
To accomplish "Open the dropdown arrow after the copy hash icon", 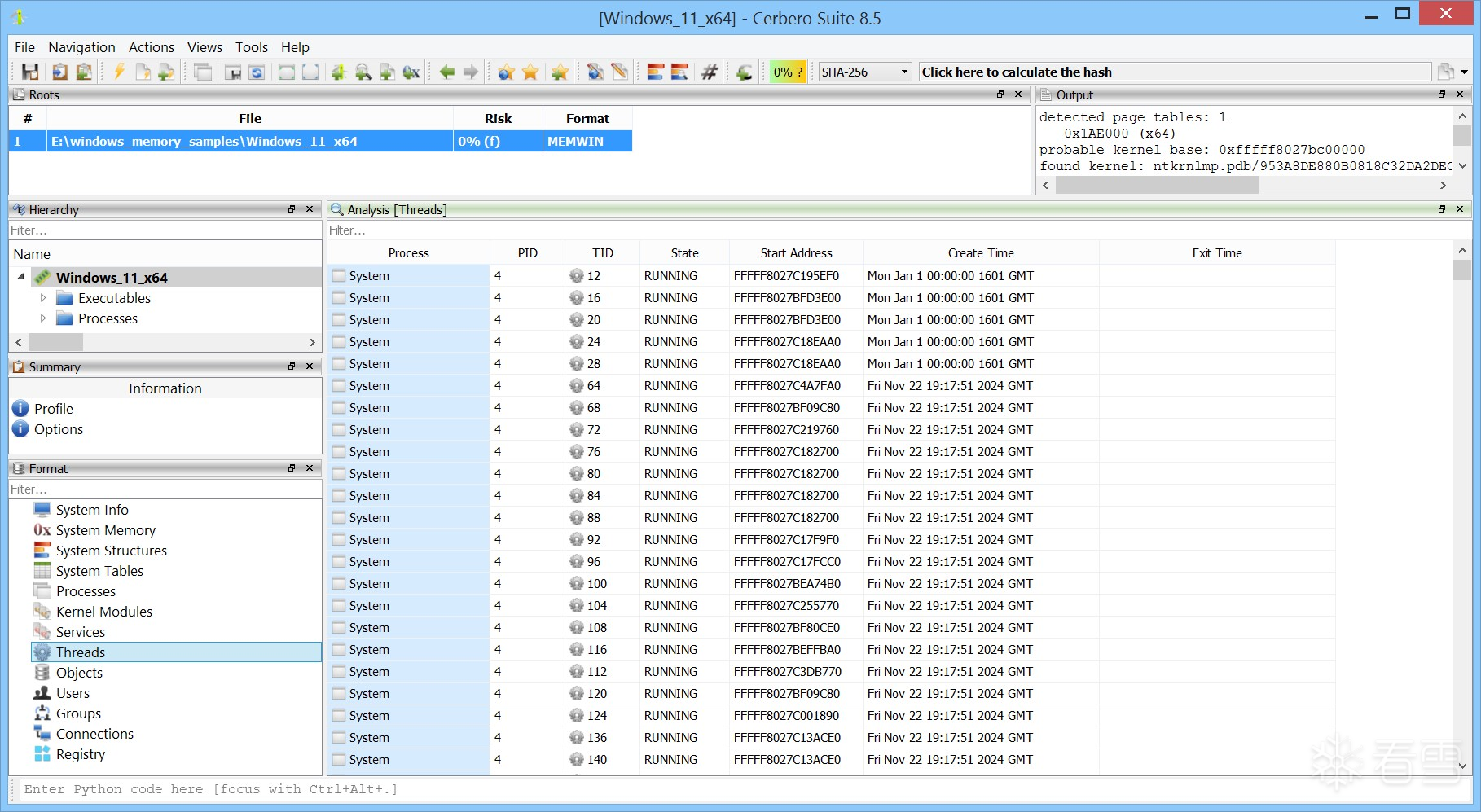I will [x=1464, y=72].
